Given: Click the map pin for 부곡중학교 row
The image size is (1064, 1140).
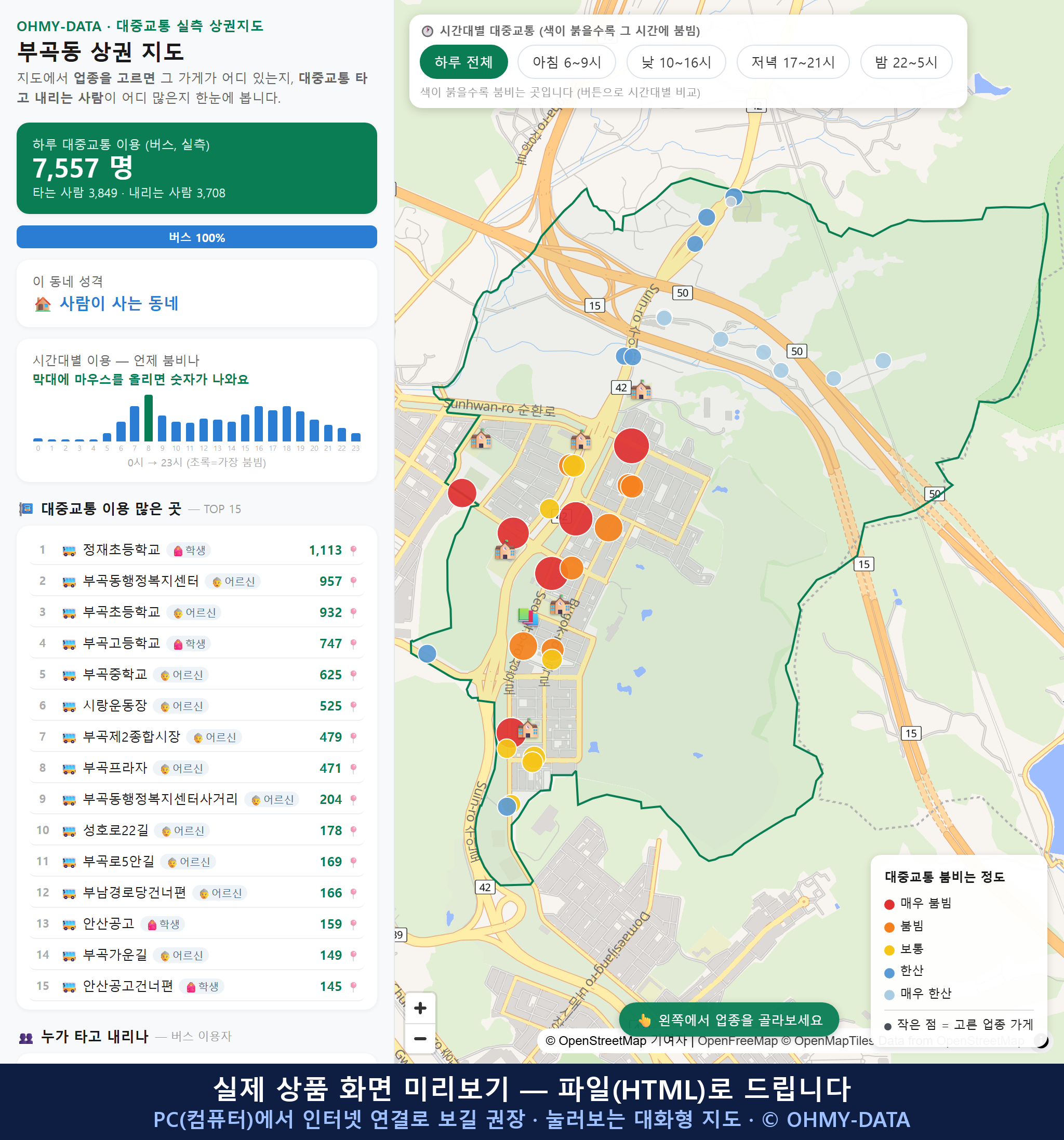Looking at the screenshot, I should pyautogui.click(x=353, y=675).
